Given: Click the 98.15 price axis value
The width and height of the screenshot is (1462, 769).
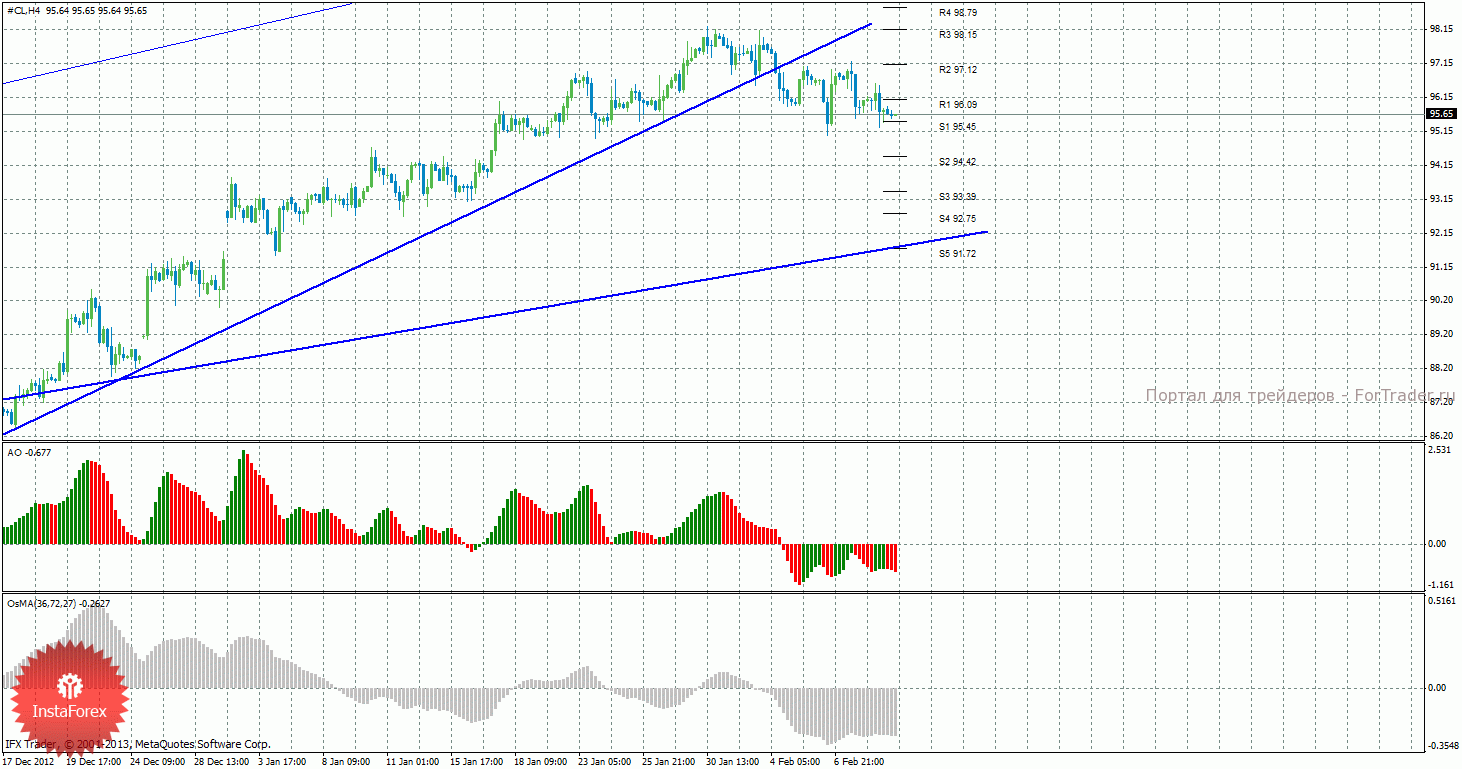Looking at the screenshot, I should [x=1441, y=29].
